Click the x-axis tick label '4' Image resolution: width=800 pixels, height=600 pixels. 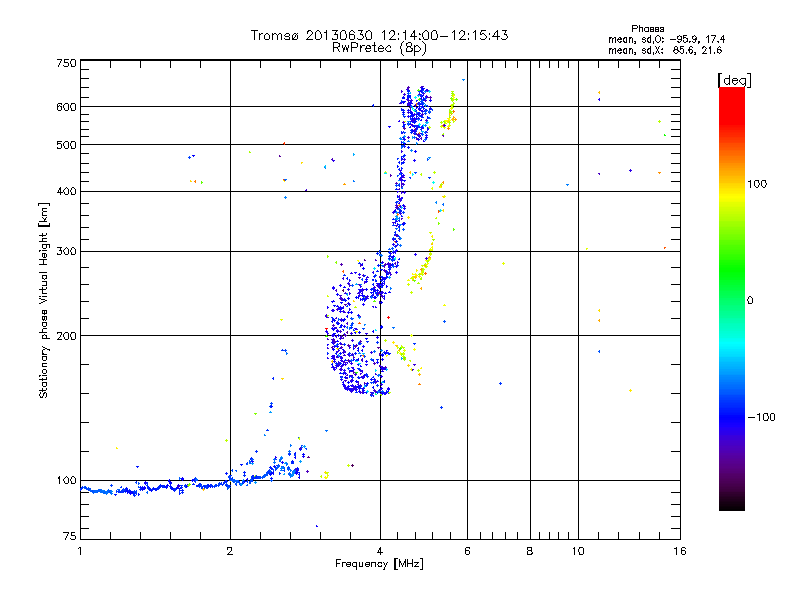[x=380, y=551]
